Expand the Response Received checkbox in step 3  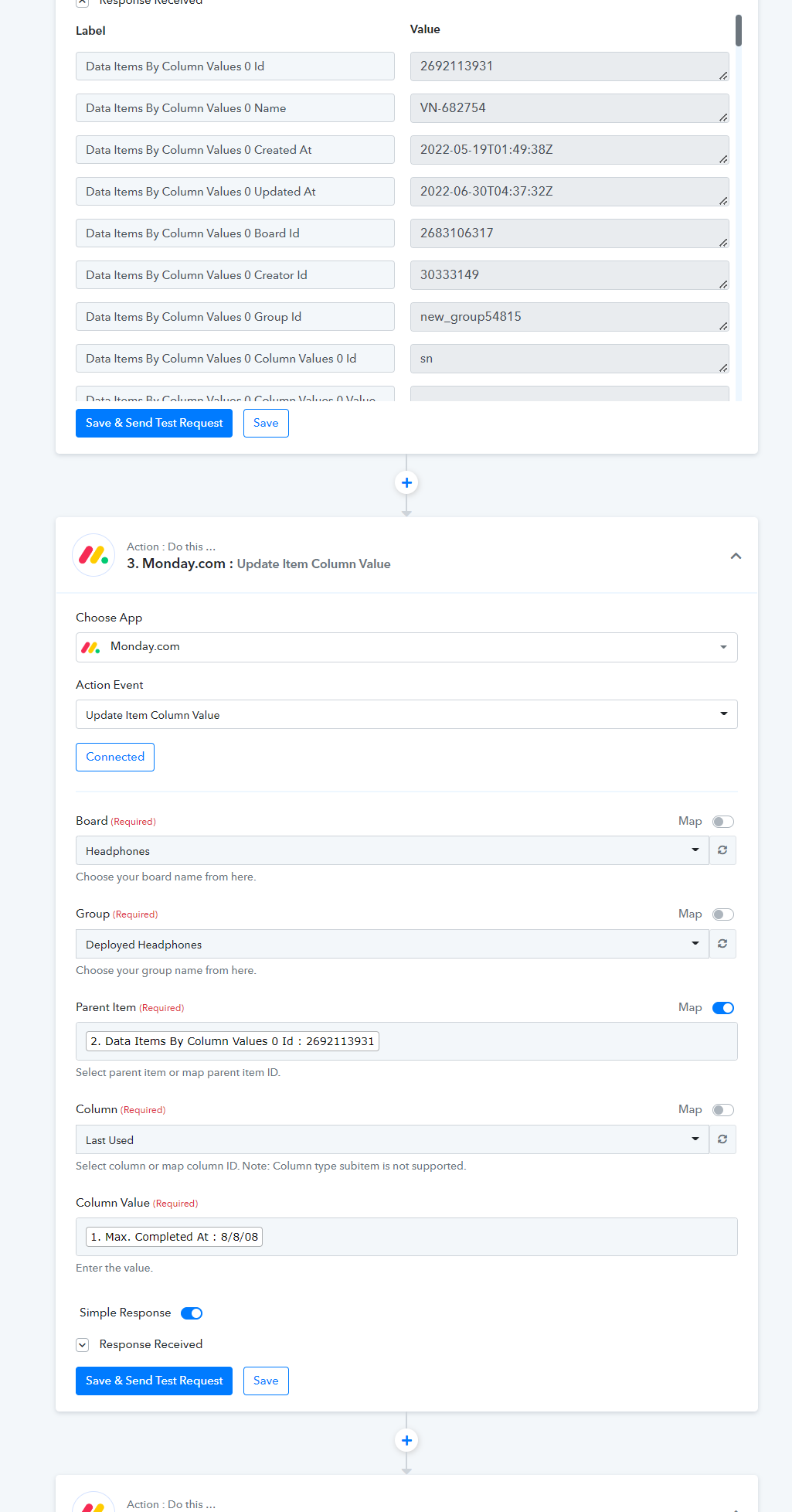tap(83, 1345)
